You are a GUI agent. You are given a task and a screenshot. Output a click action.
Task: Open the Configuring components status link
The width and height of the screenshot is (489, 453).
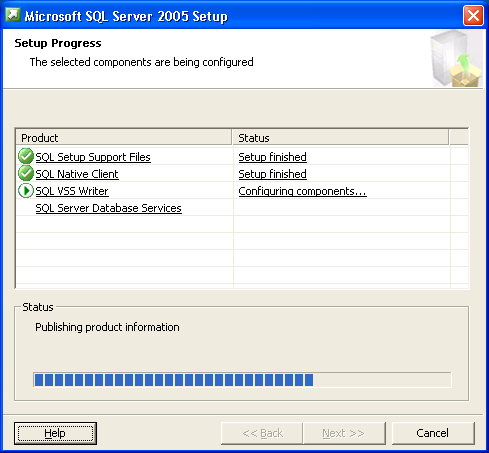pos(303,191)
